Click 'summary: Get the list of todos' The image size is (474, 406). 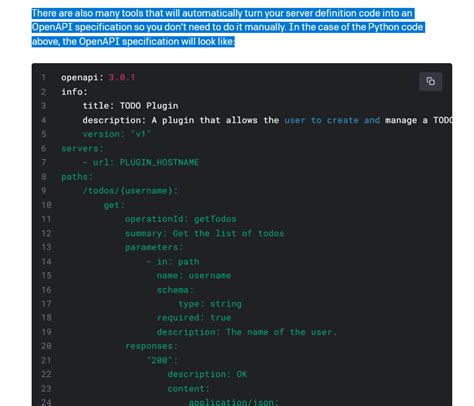[205, 233]
